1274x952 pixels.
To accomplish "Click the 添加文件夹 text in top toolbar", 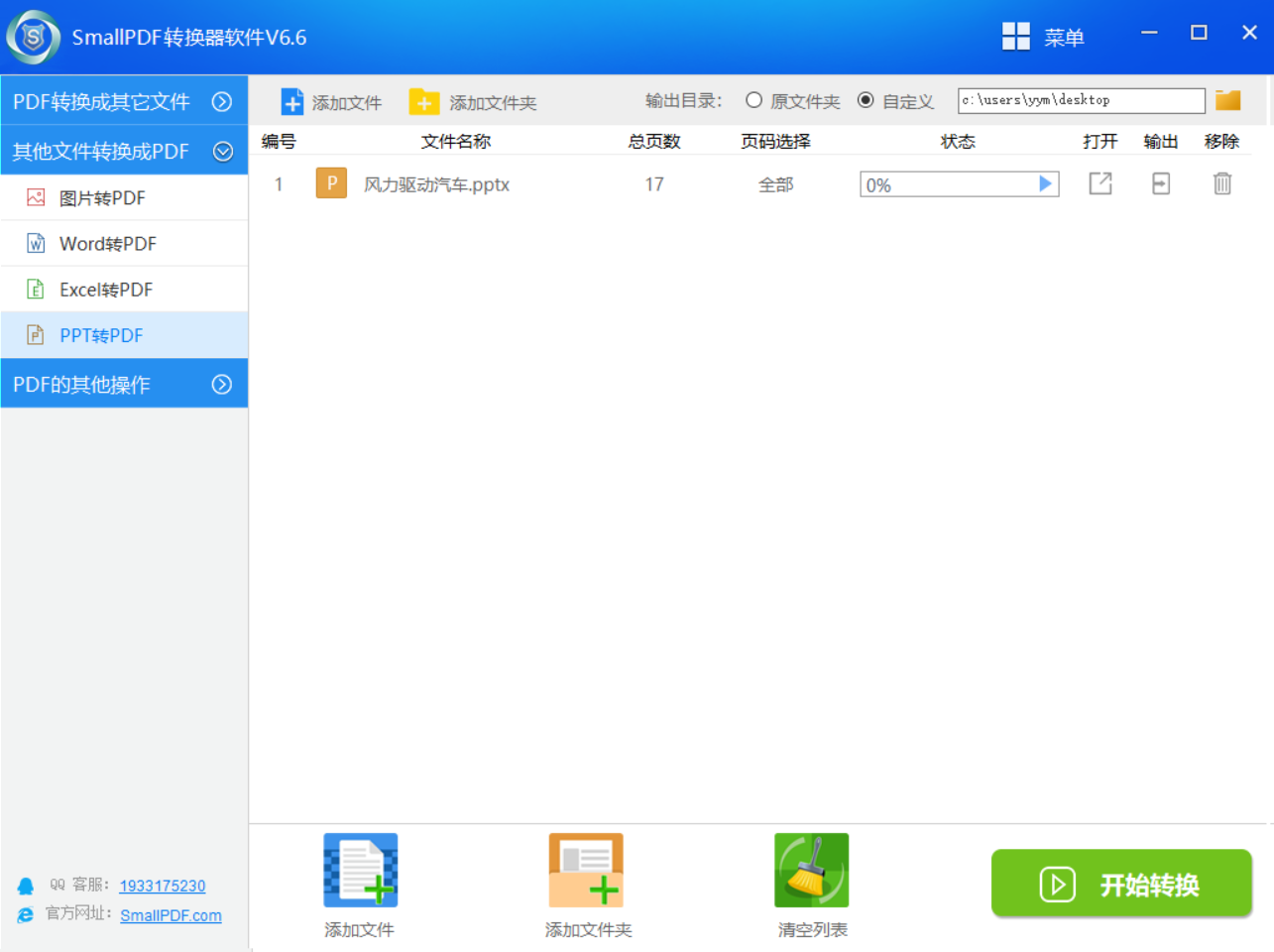I will tap(493, 103).
